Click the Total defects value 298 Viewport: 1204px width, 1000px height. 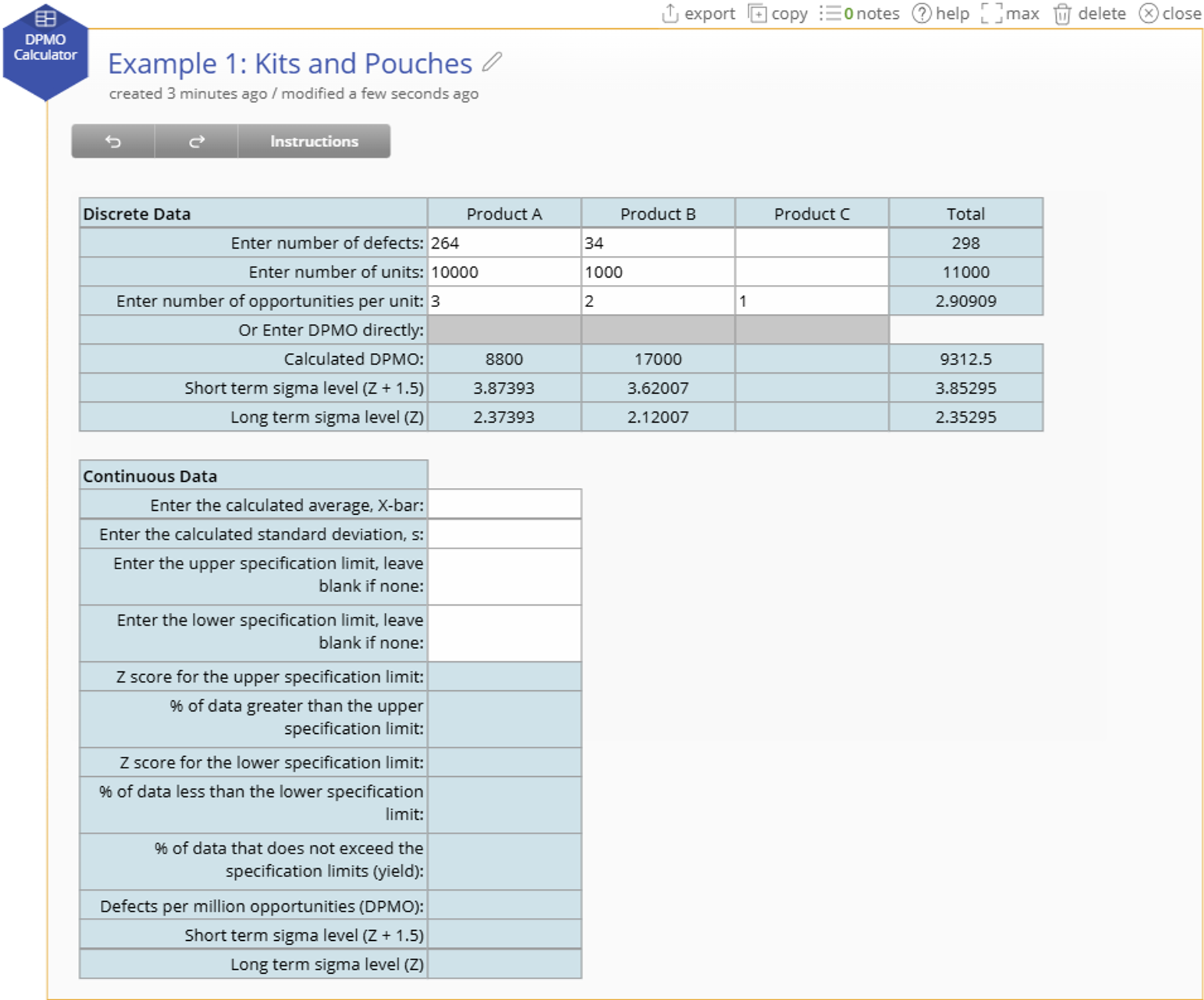[x=965, y=243]
